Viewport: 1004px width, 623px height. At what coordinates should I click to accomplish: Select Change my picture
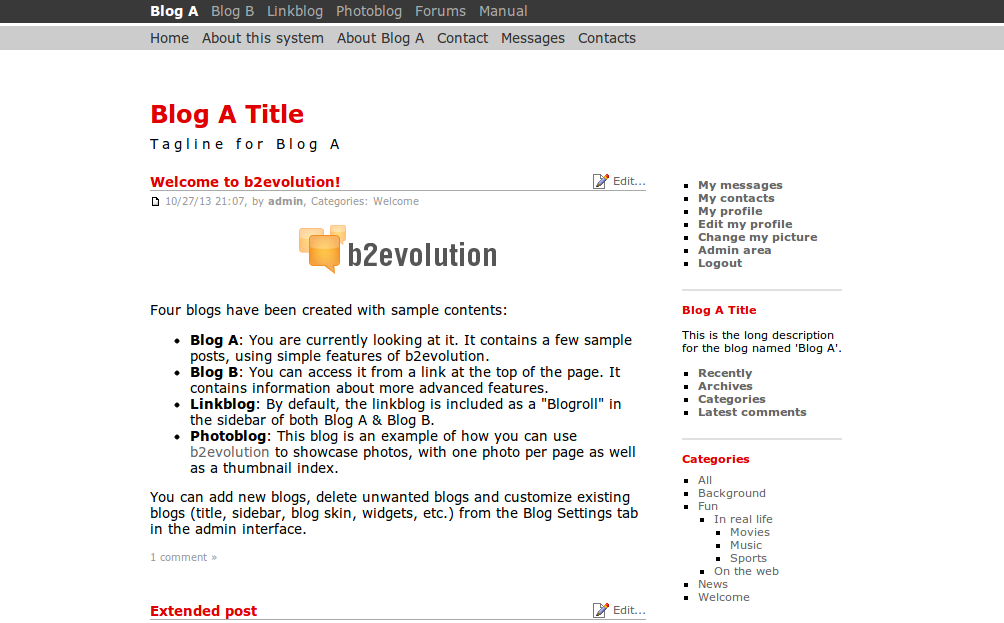tap(757, 237)
